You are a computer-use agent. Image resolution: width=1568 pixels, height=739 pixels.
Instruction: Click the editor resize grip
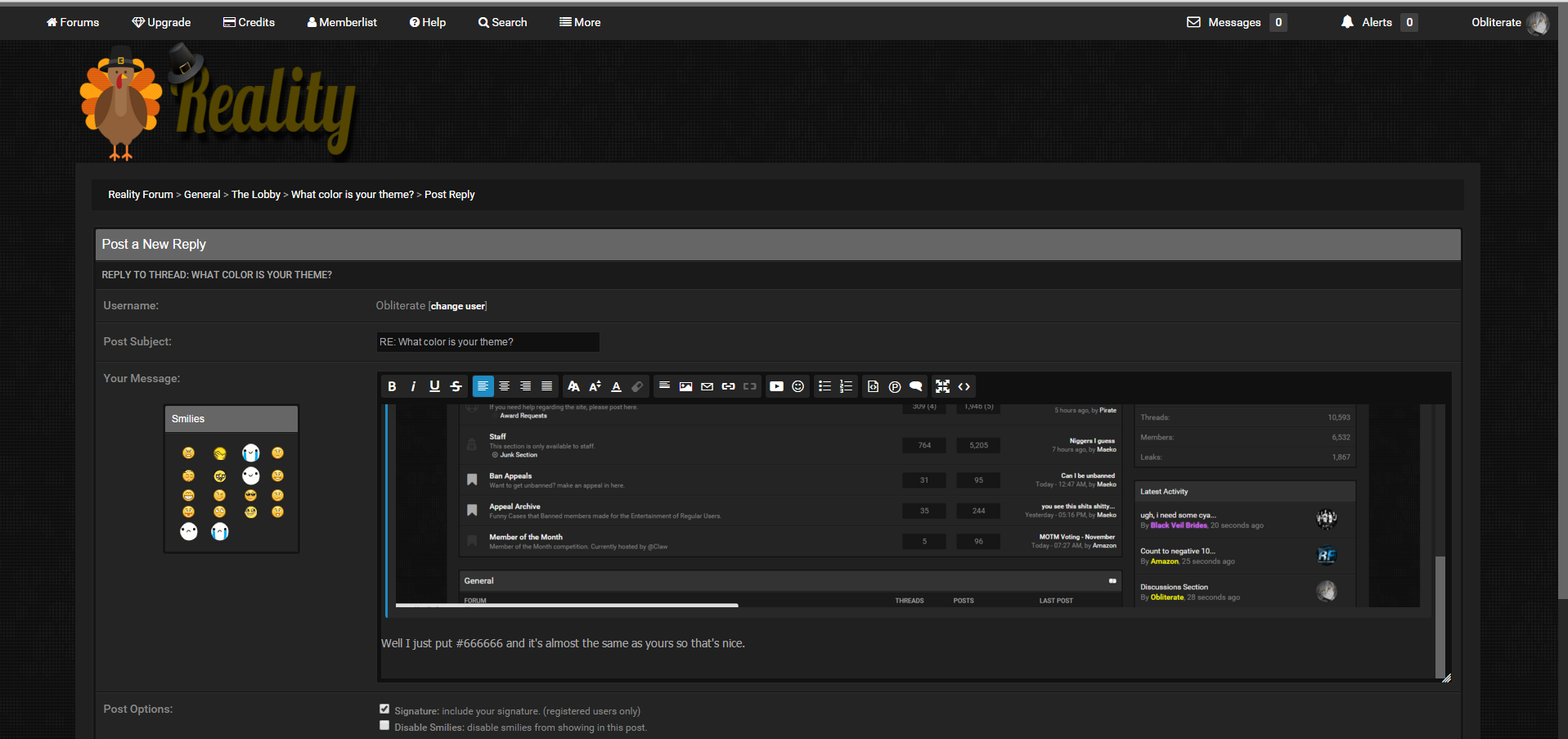1446,678
